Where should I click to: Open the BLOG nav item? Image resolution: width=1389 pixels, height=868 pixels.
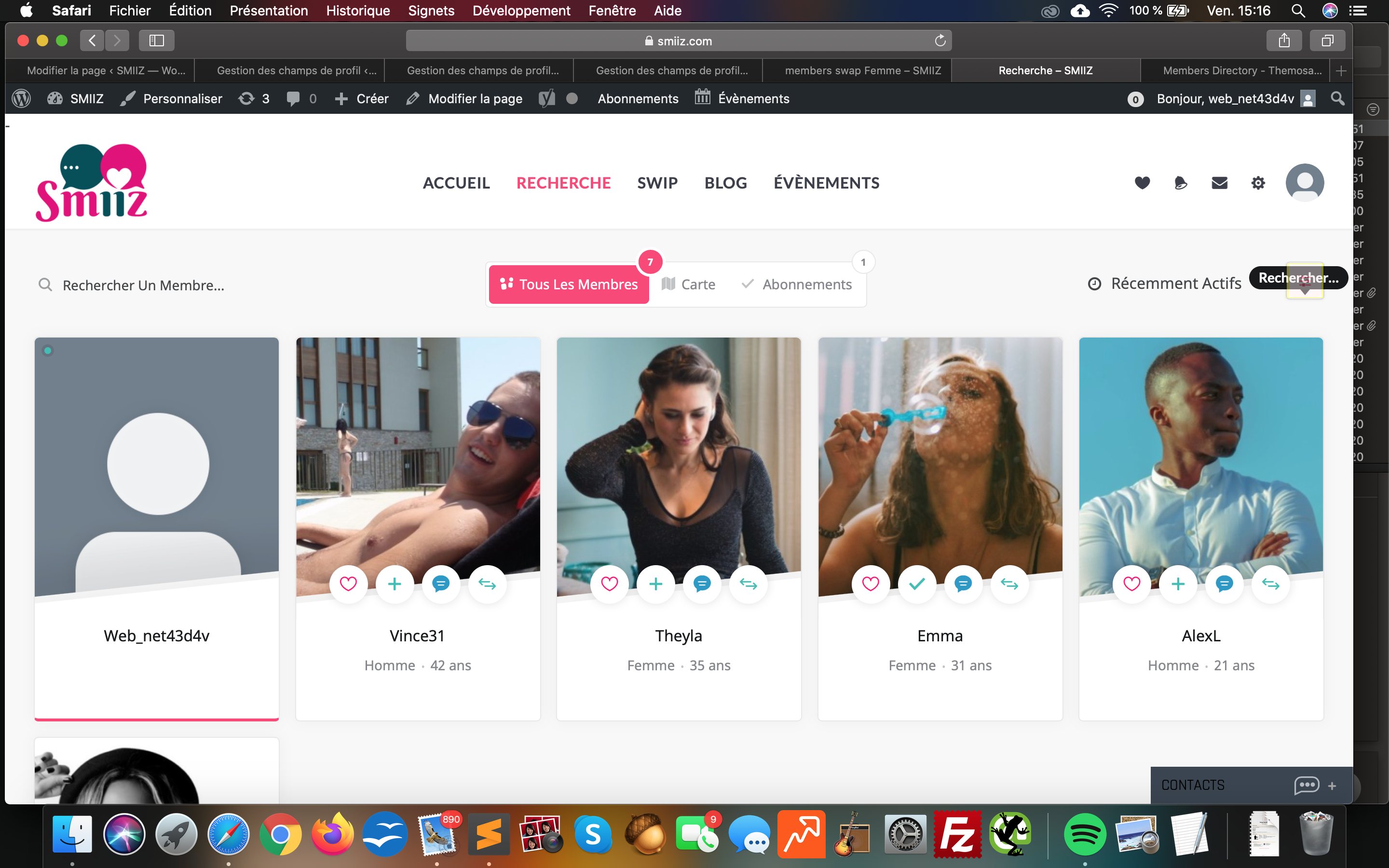click(725, 183)
